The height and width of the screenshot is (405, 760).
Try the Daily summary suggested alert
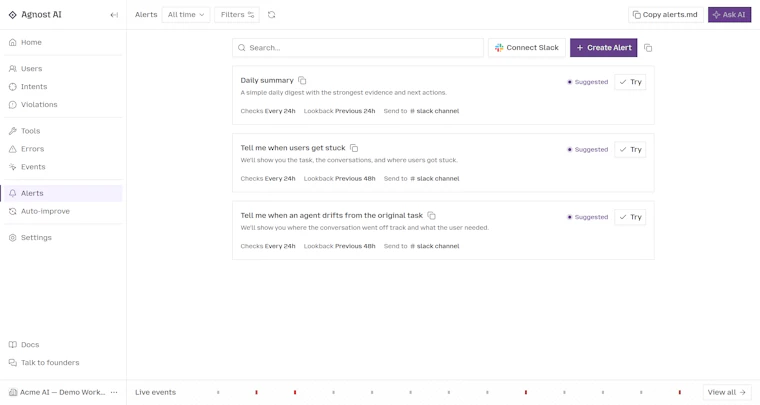630,82
